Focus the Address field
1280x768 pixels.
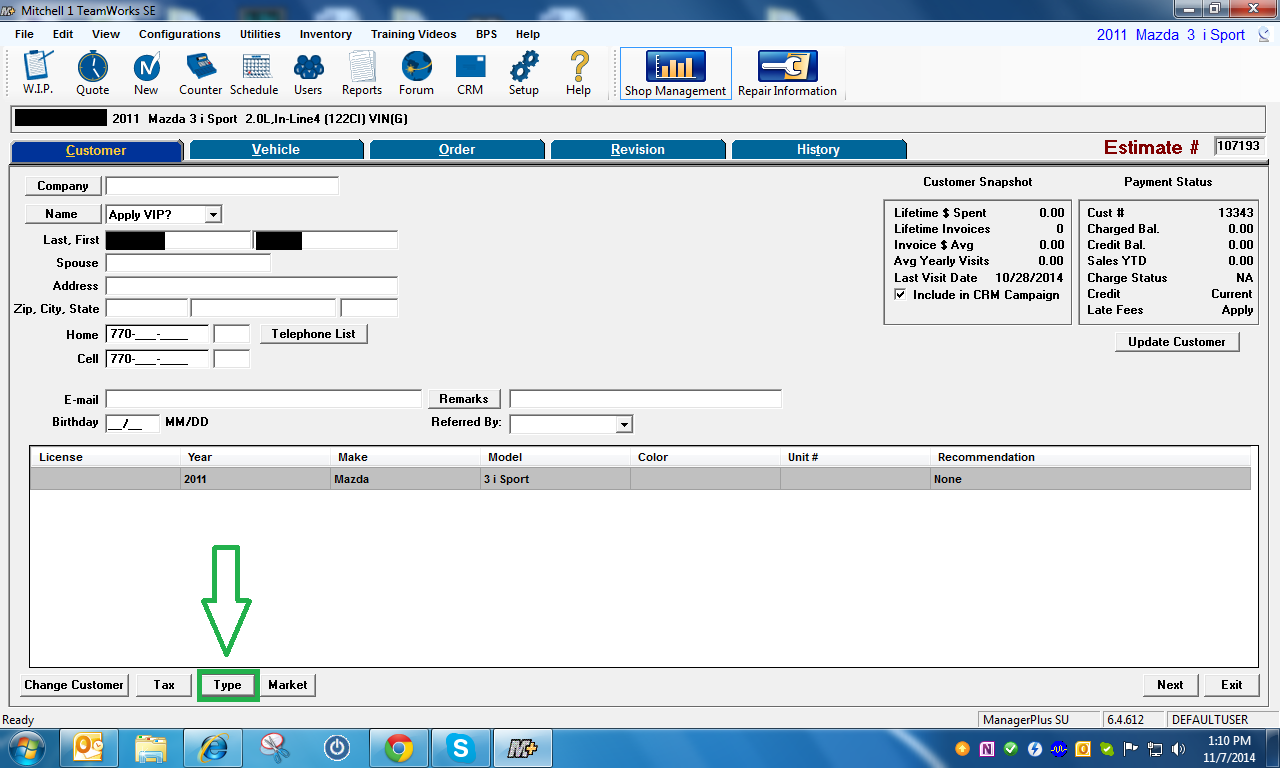pyautogui.click(x=252, y=286)
